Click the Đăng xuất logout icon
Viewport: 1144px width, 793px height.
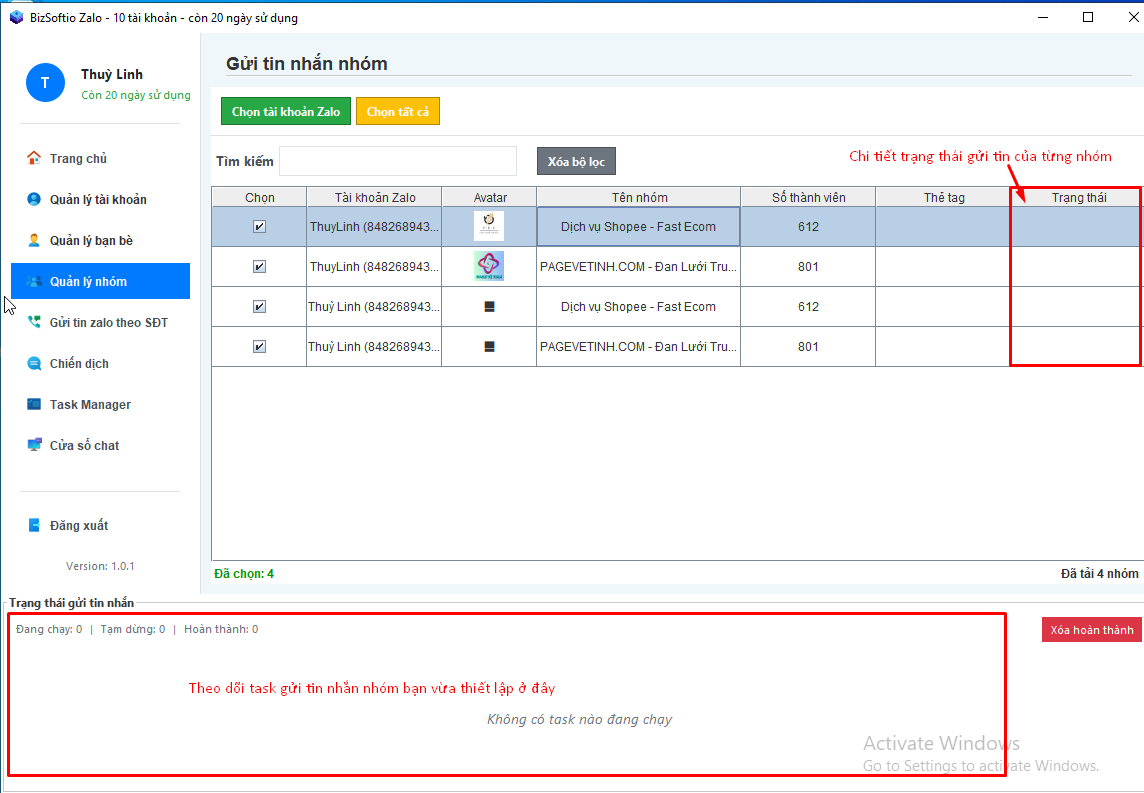pos(34,525)
